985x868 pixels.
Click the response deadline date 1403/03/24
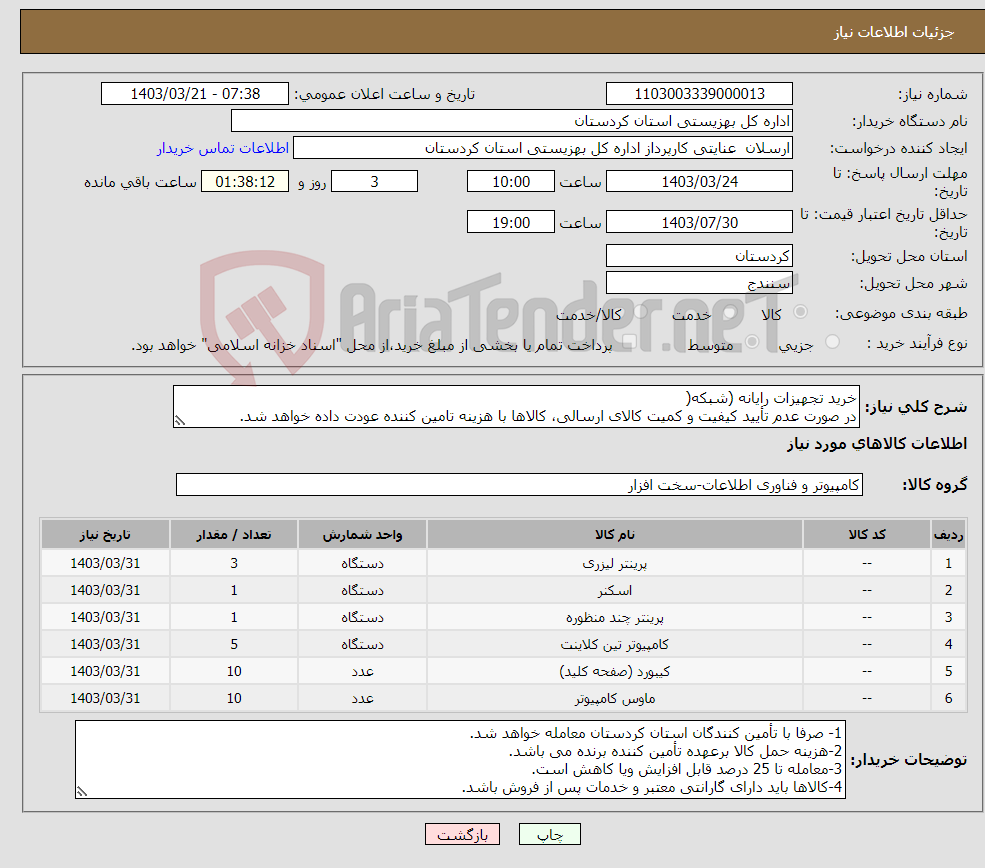tap(699, 182)
